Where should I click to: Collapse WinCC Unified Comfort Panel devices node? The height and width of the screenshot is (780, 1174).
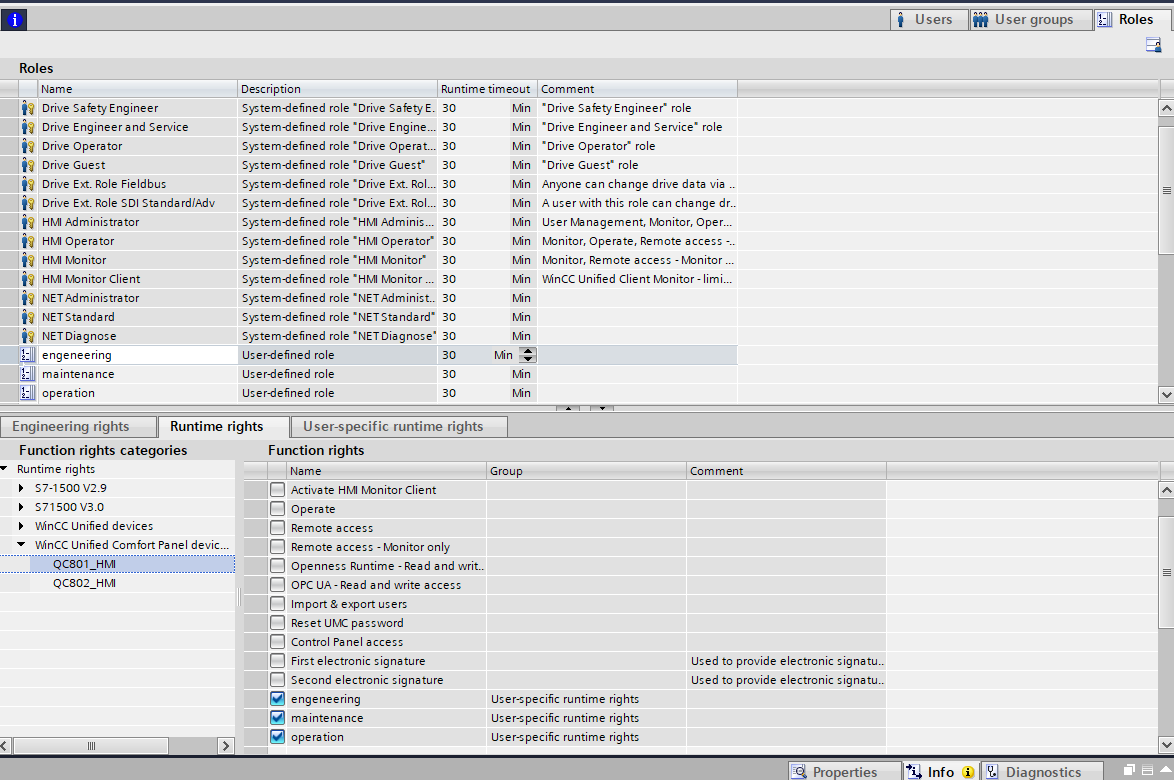pyautogui.click(x=21, y=545)
